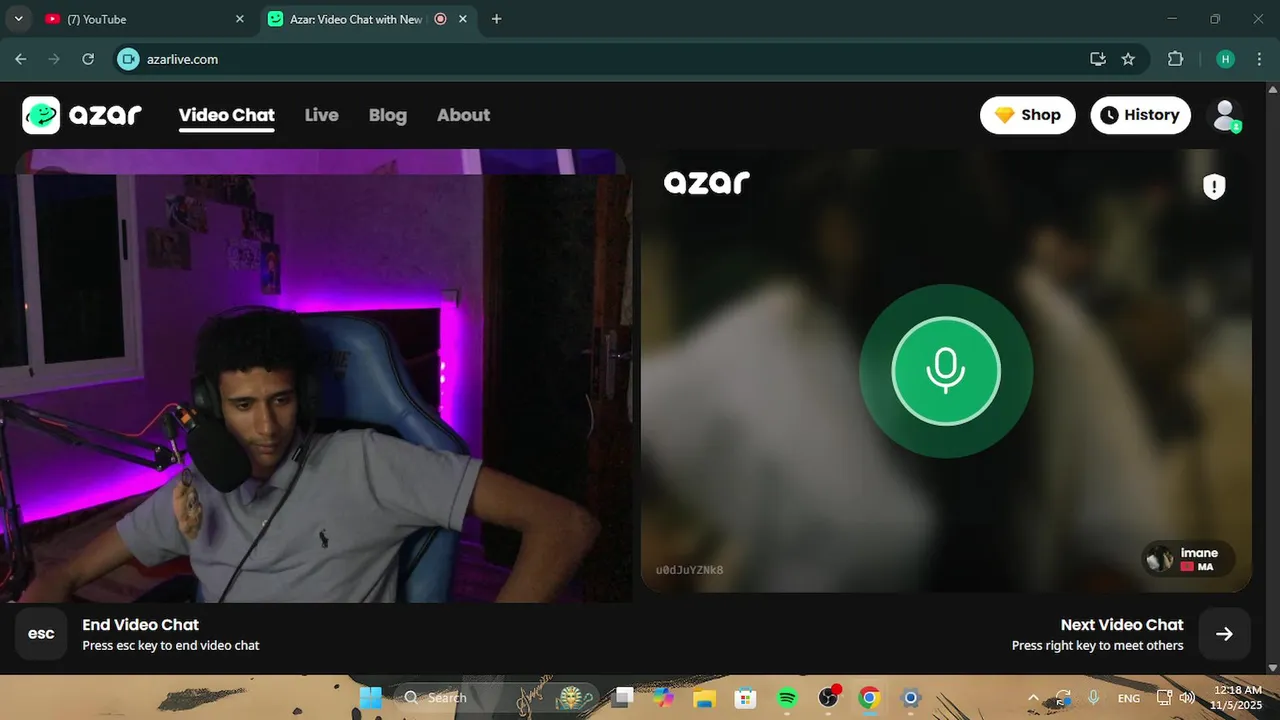The width and height of the screenshot is (1280, 720).
Task: Open the user profile avatar
Action: (x=1225, y=115)
